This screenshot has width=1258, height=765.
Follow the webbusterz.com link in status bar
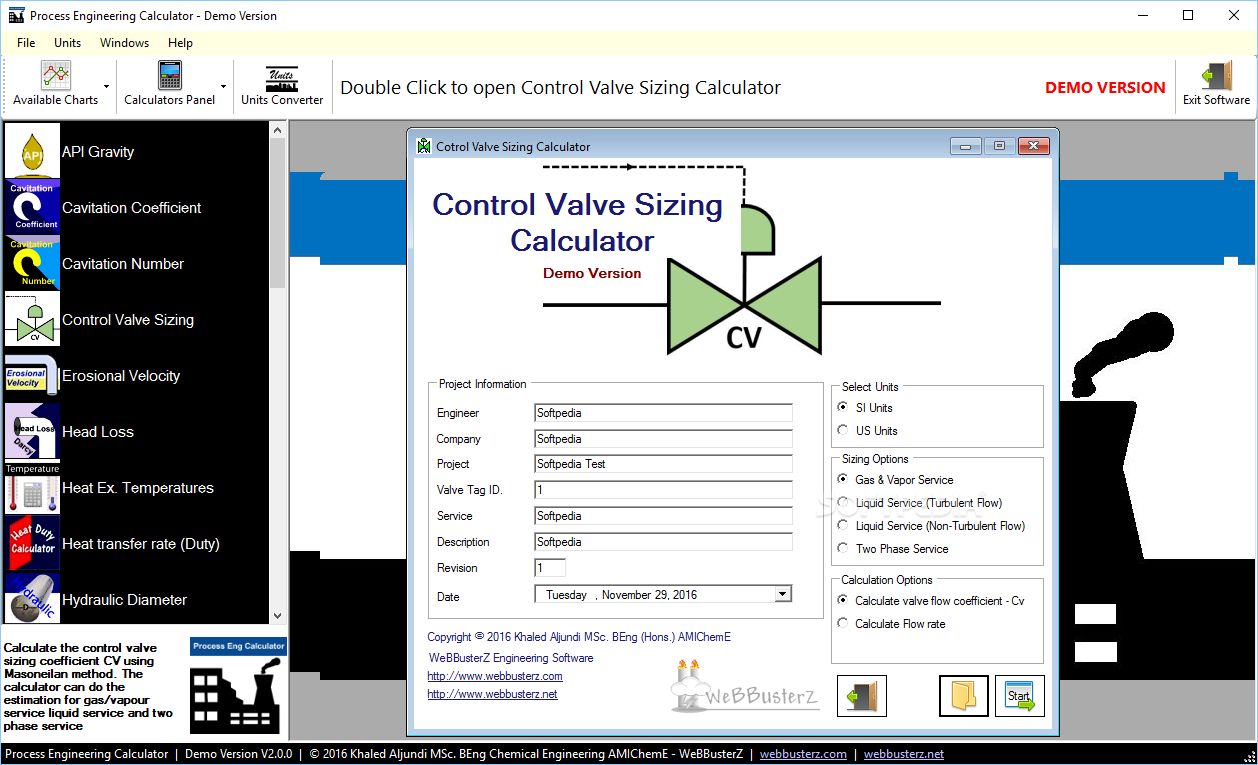(803, 754)
